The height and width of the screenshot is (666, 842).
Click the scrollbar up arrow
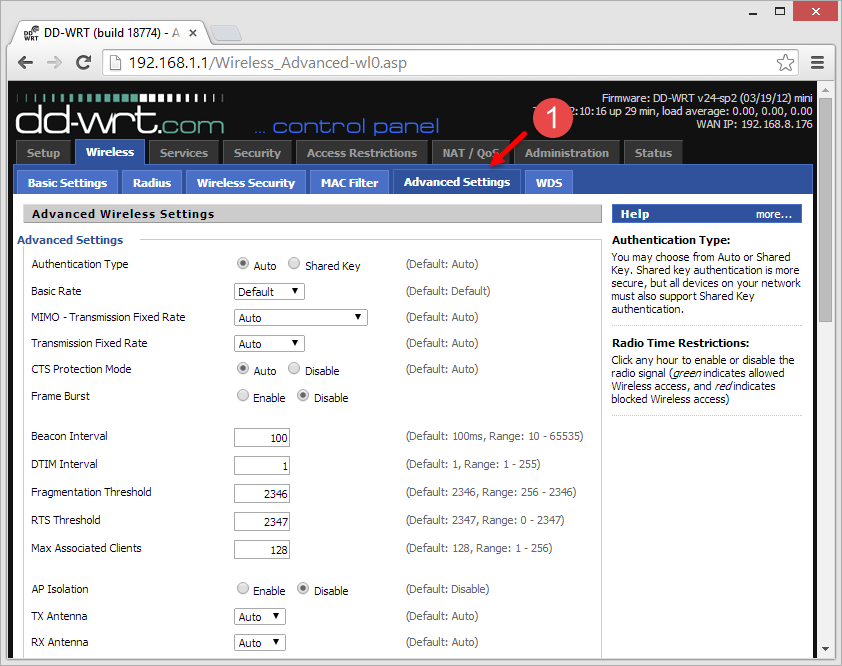825,90
